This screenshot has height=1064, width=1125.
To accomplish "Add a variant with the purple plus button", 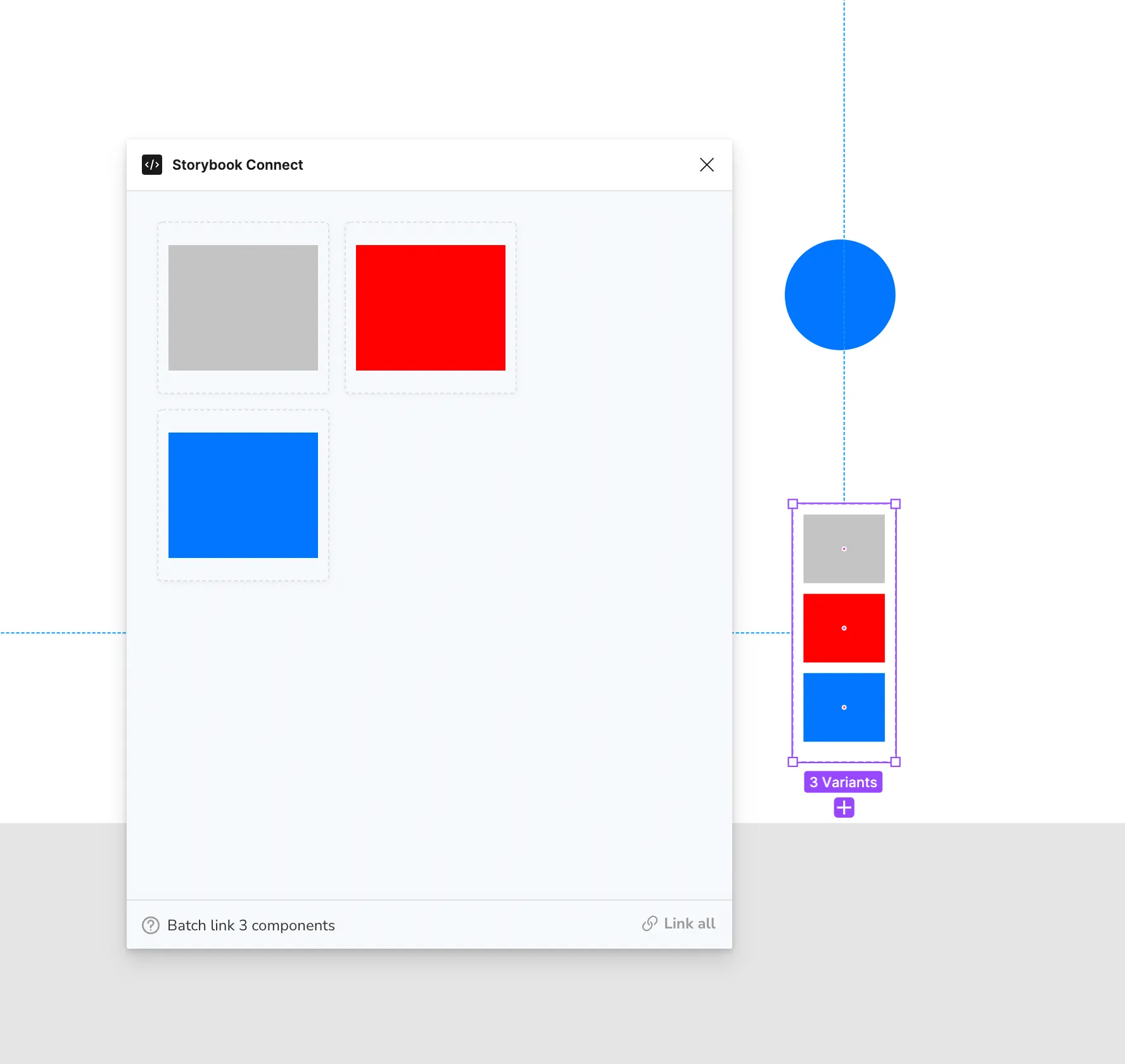I will [844, 807].
